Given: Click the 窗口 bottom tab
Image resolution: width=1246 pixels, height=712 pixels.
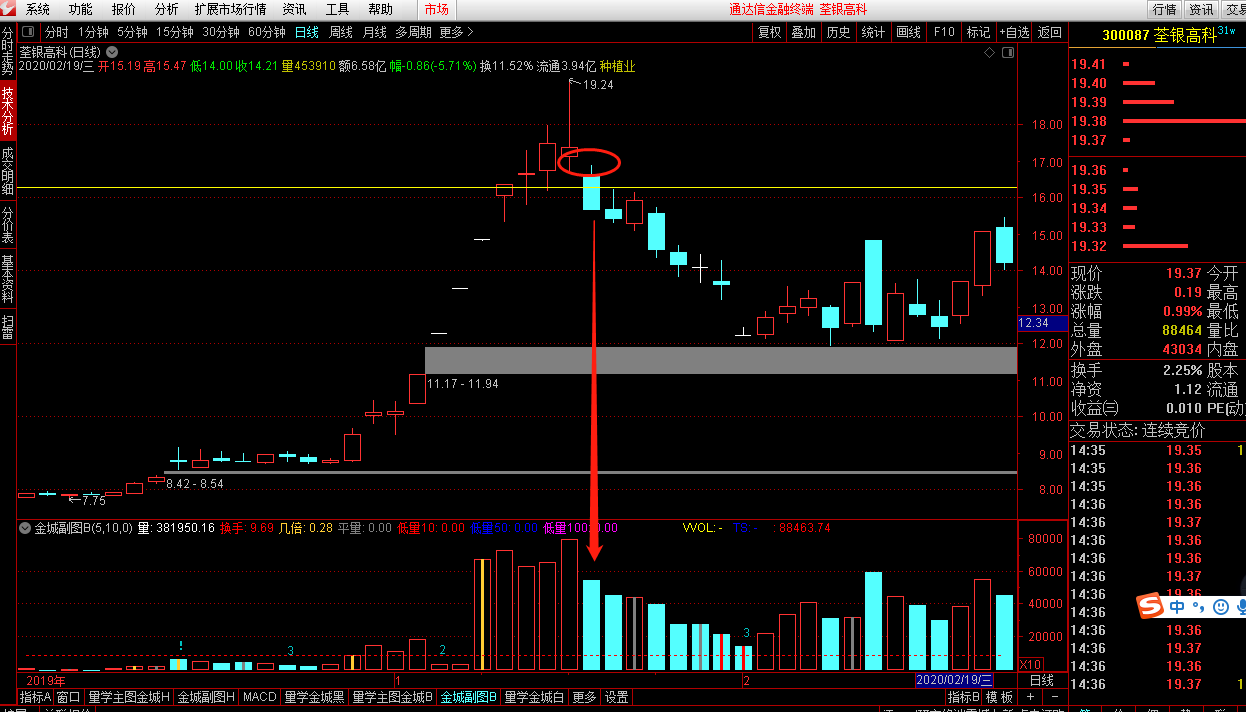Looking at the screenshot, I should pyautogui.click(x=68, y=697).
